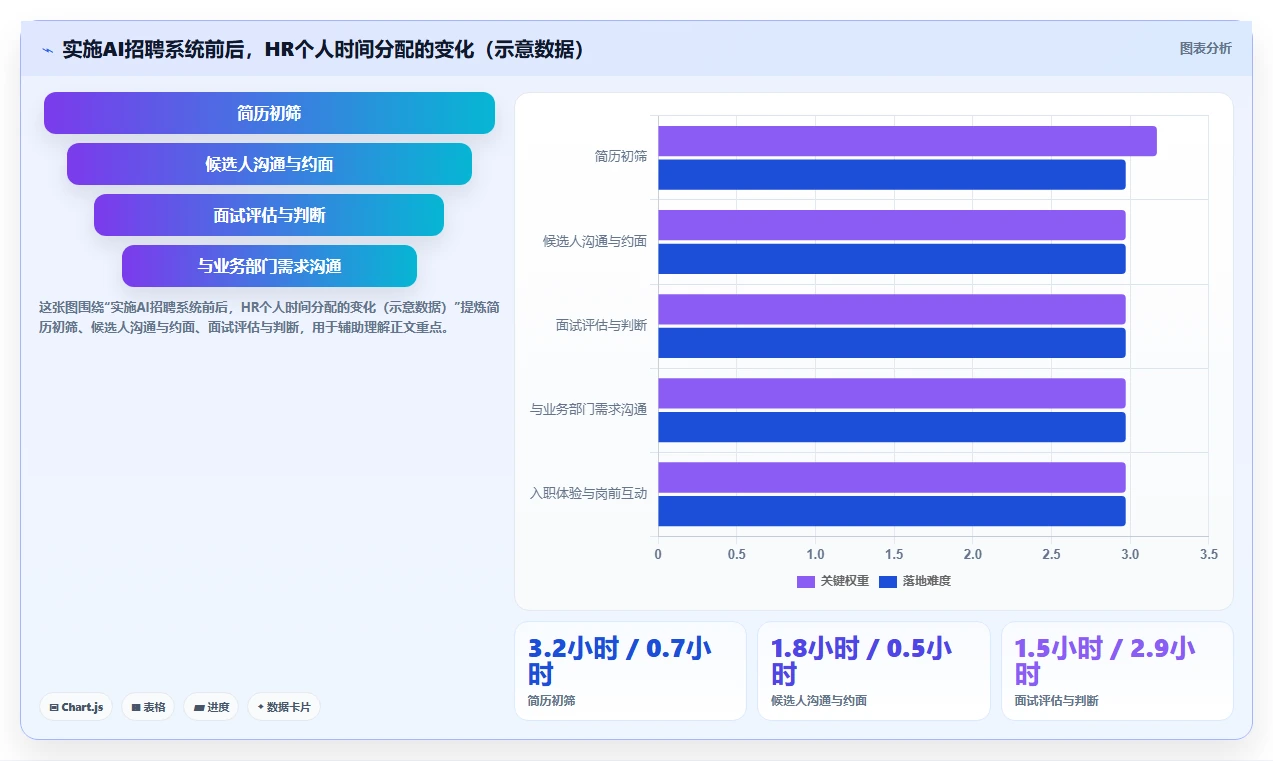This screenshot has width=1273, height=761.
Task: Click the 与业务部门需求沟通 axis label in chart
Action: 589,409
